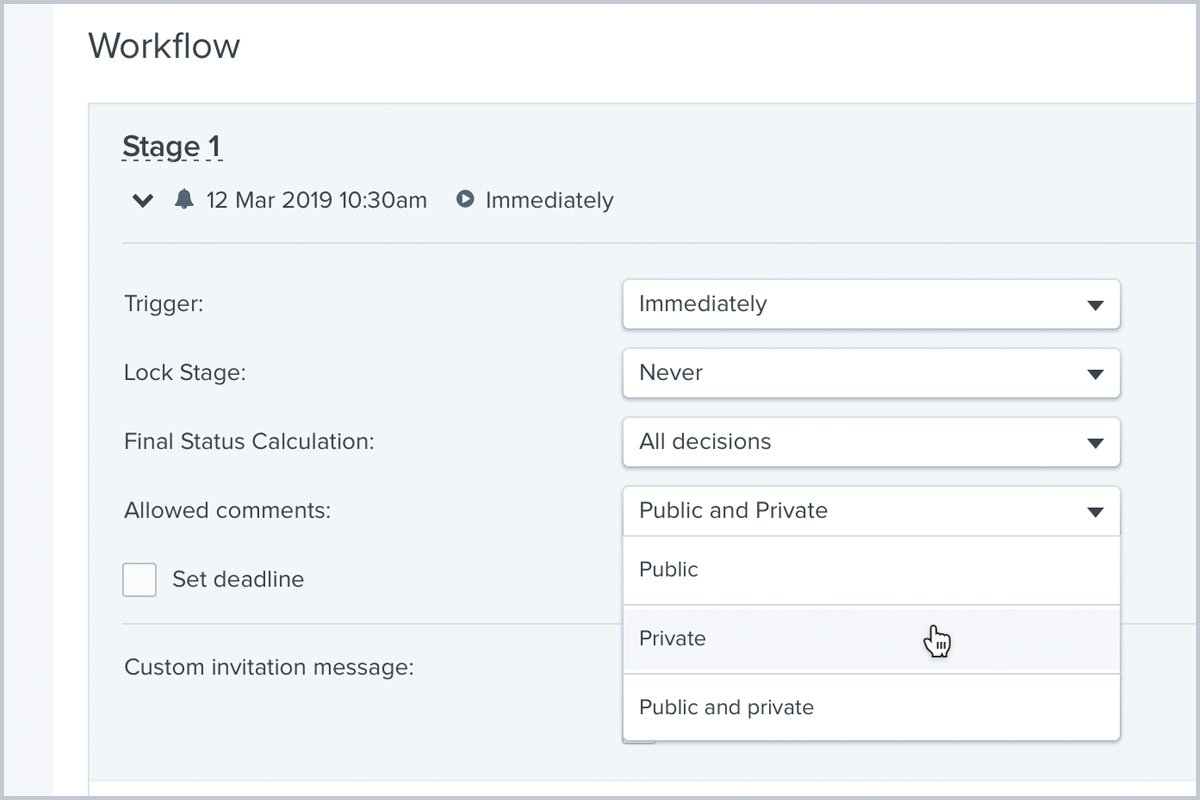
Task: Click the arrow on Public and Private field
Action: pos(1095,512)
